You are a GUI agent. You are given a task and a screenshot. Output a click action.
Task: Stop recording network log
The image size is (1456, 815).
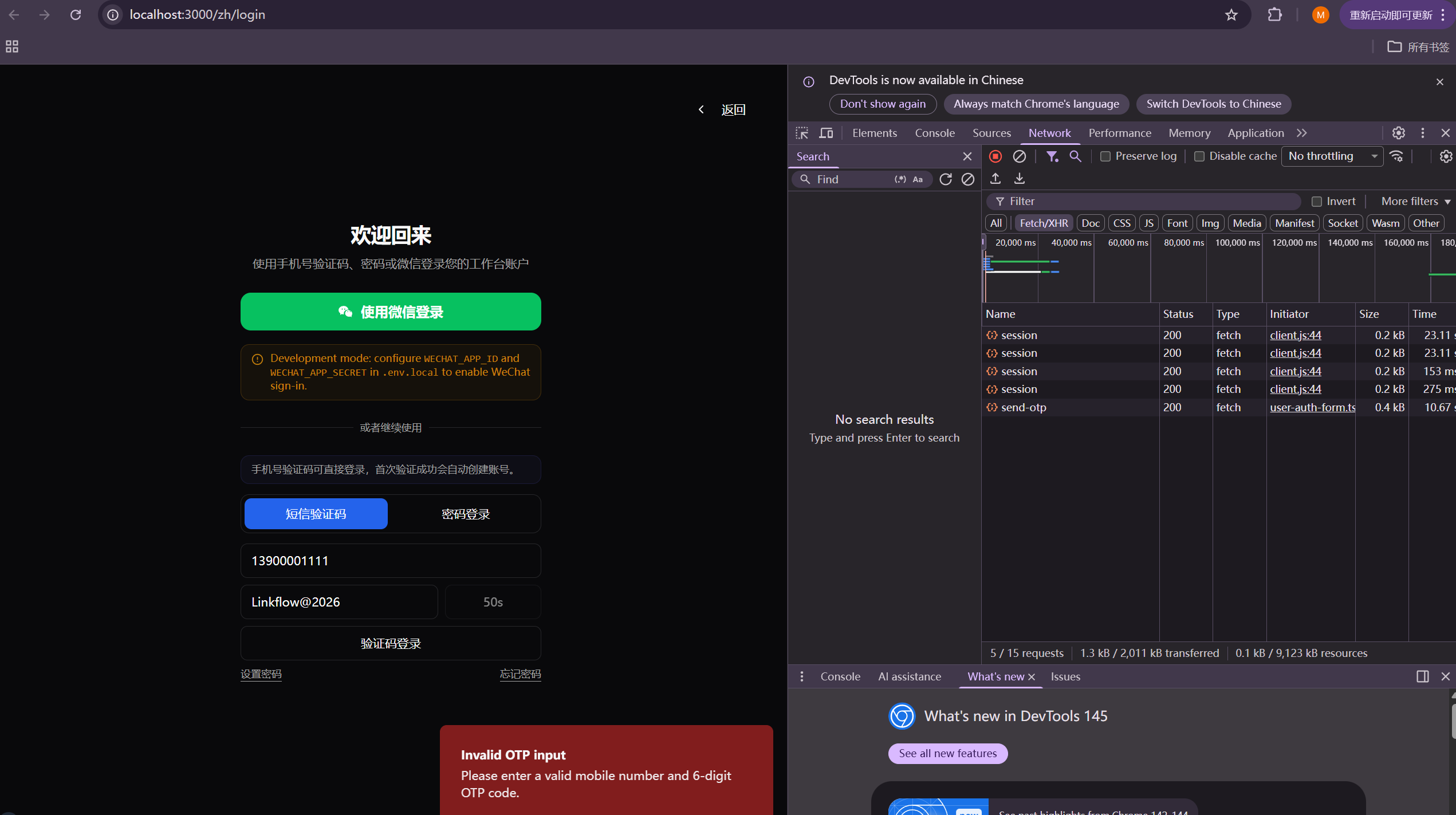click(x=995, y=156)
